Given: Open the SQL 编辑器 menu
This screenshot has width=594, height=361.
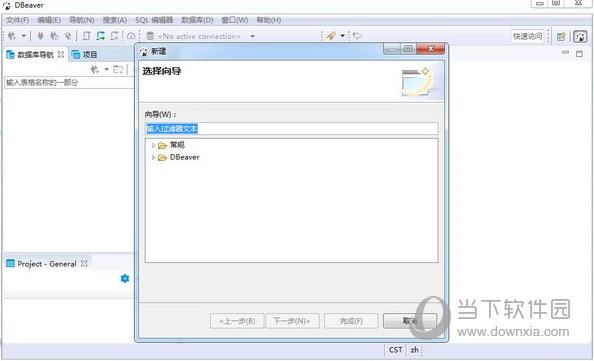Looking at the screenshot, I should pyautogui.click(x=154, y=20).
